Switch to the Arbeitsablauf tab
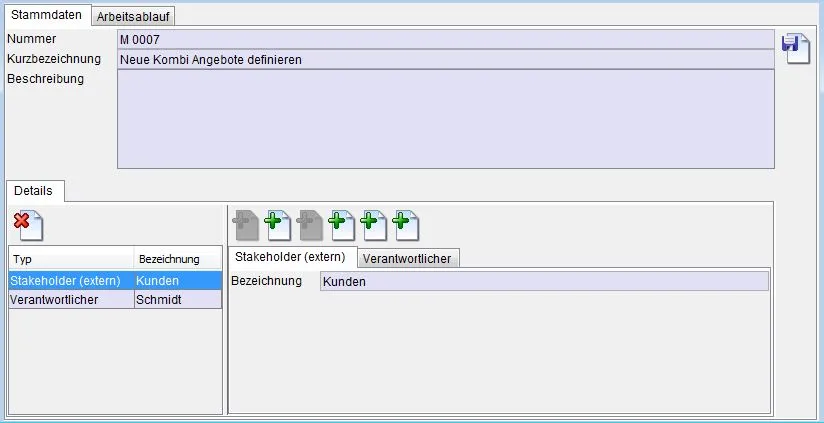 point(135,16)
